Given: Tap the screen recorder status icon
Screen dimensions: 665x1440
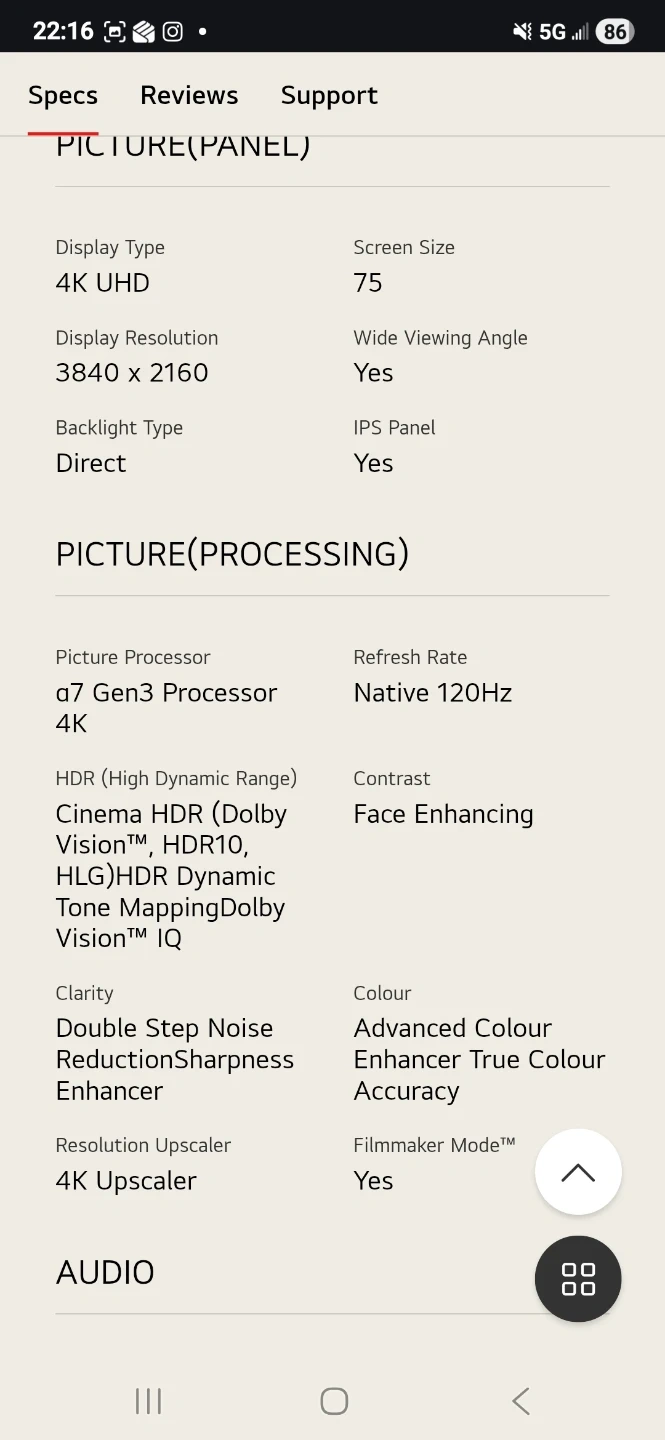Looking at the screenshot, I should (114, 32).
